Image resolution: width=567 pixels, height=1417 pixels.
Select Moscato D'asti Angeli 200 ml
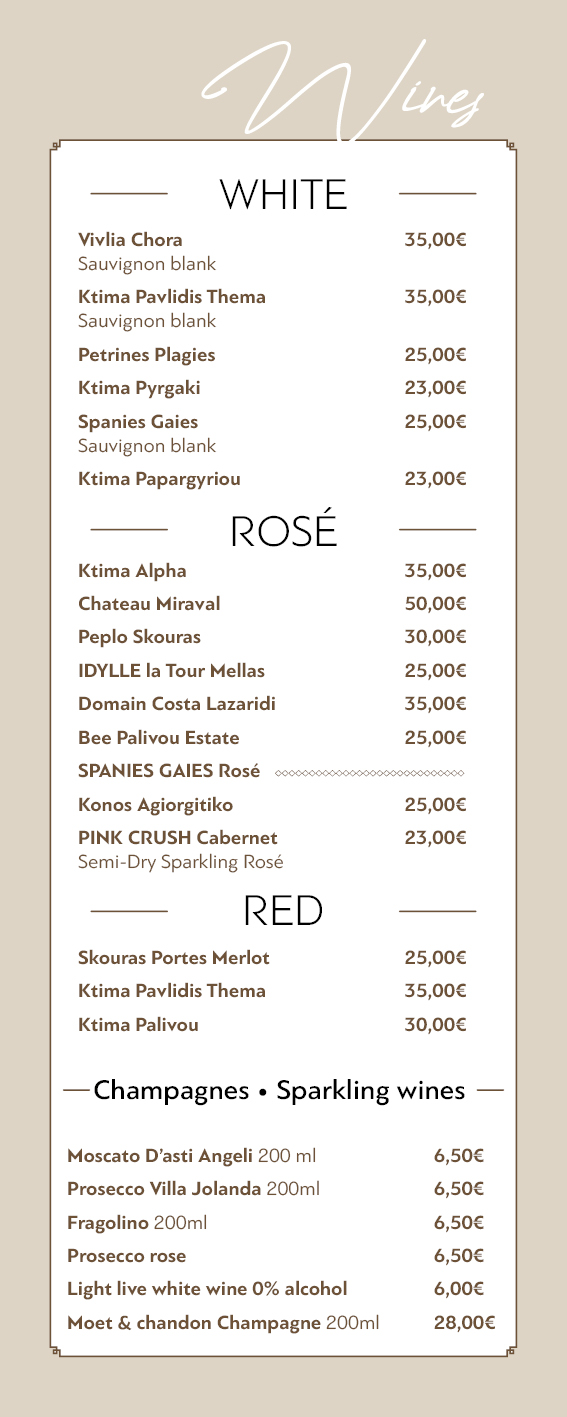pyautogui.click(x=191, y=1157)
